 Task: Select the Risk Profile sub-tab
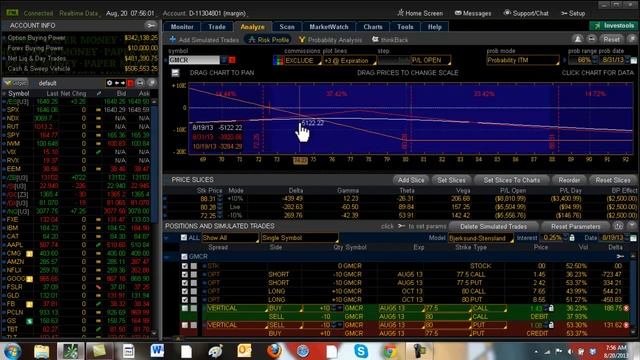(269, 40)
